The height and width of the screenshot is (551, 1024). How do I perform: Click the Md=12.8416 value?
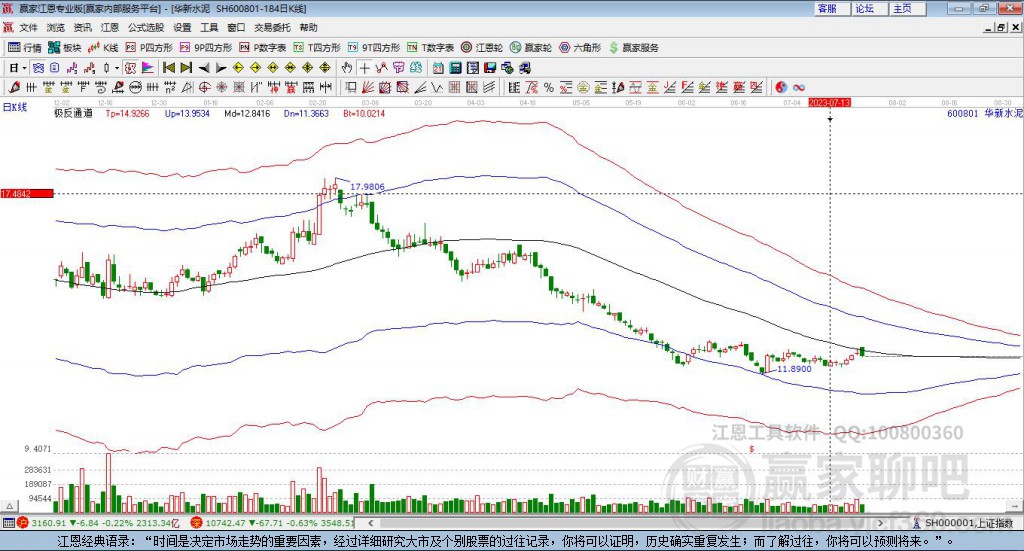[247, 114]
